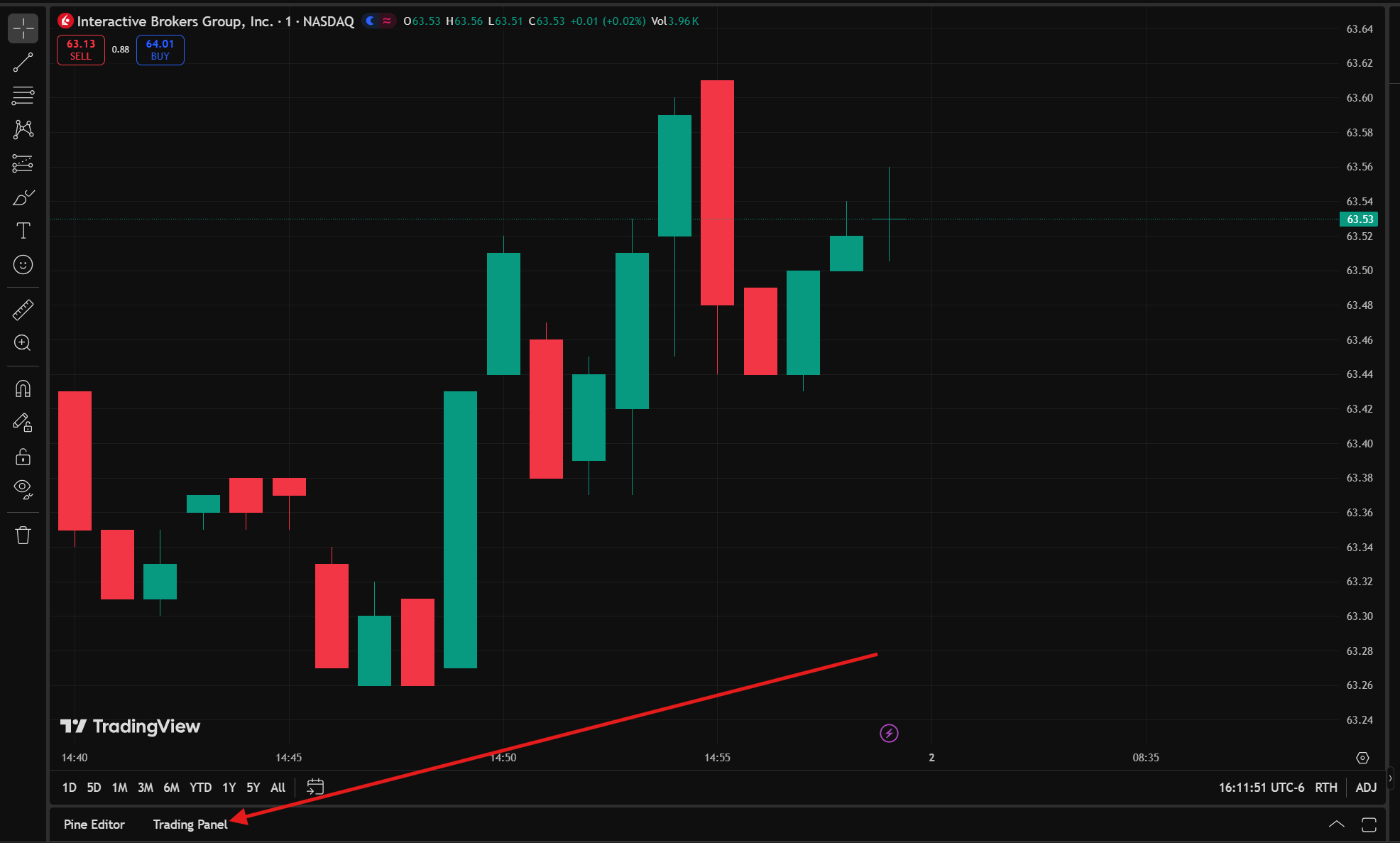
Task: Click the trash icon to remove drawings
Action: click(23, 535)
